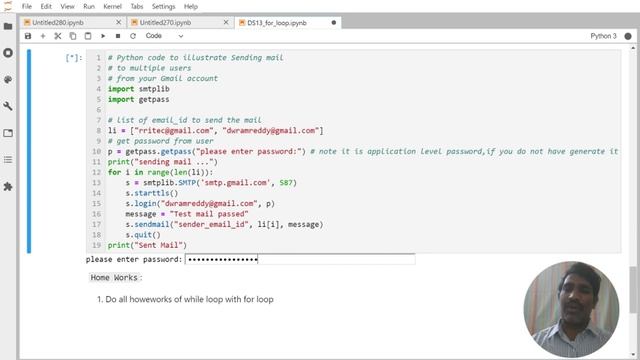Screen dimensions: 640x360
Task: Click the 'import smtplib' code line
Action: click(x=138, y=89)
